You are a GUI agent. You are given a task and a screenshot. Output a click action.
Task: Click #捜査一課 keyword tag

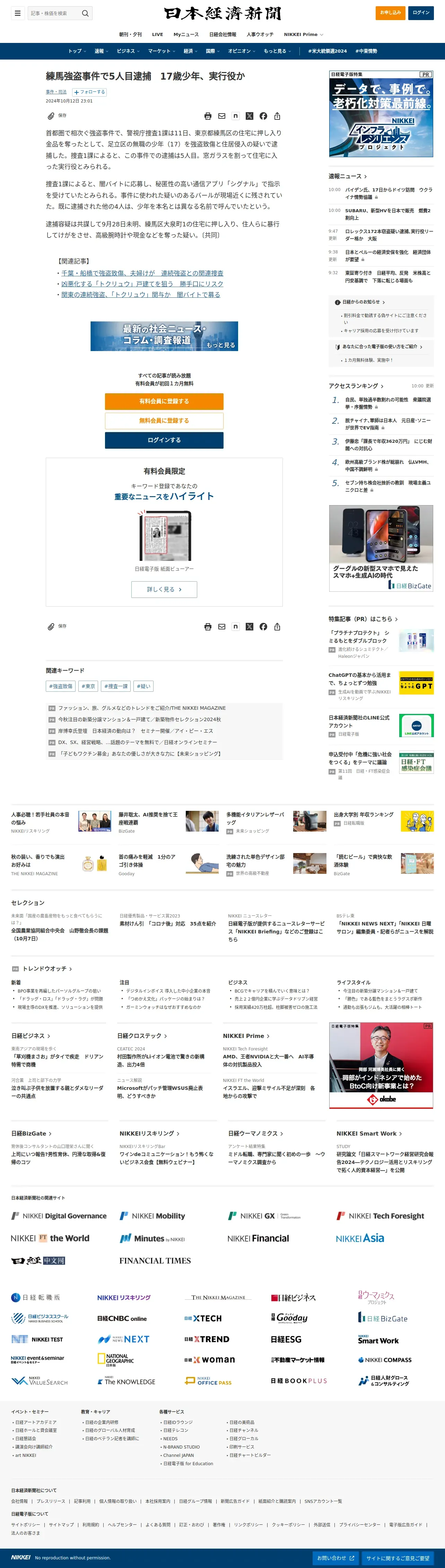click(116, 686)
